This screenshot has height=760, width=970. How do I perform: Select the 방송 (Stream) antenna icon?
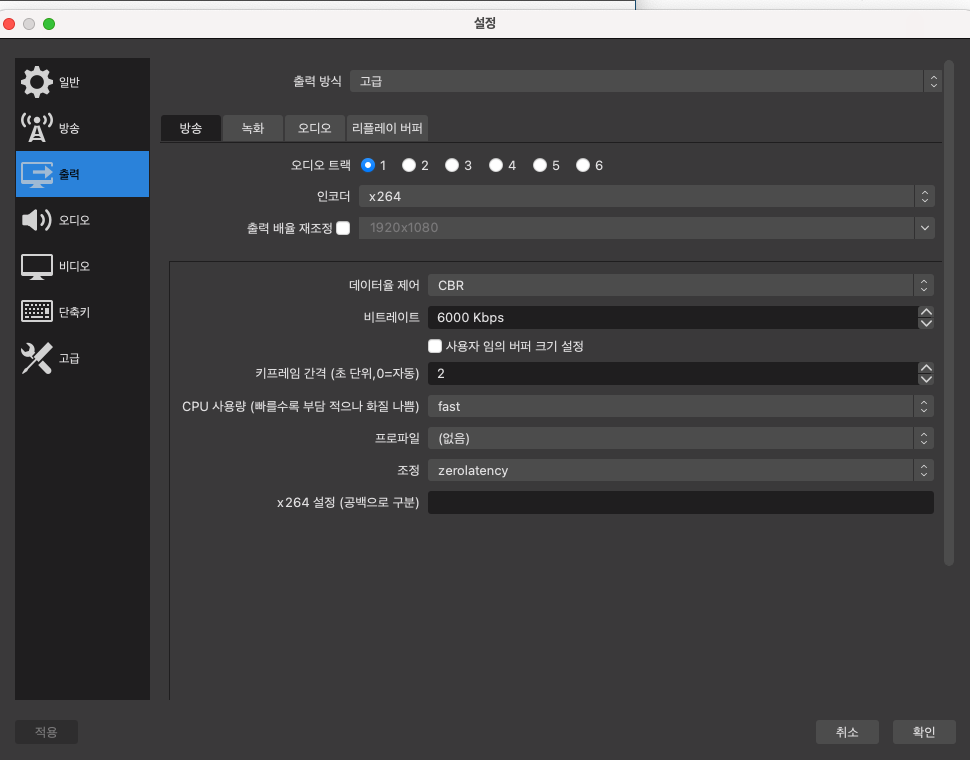pos(37,128)
